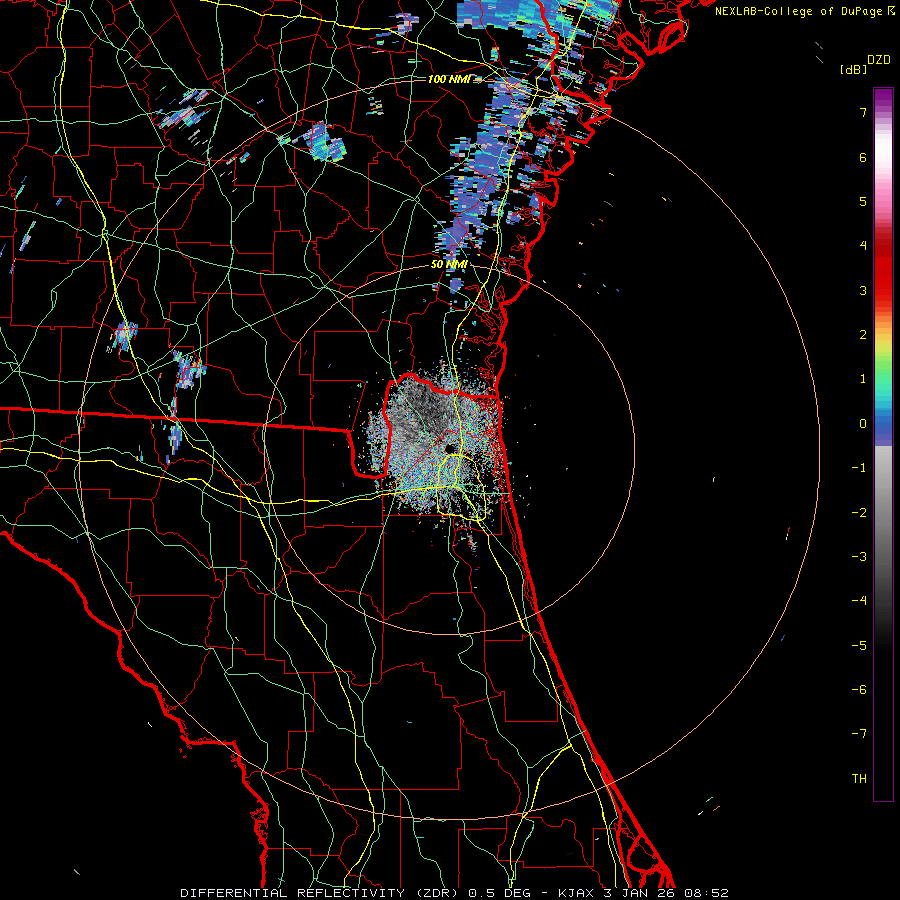Click the 50 NMI range ring label
This screenshot has width=900, height=900.
[449, 264]
